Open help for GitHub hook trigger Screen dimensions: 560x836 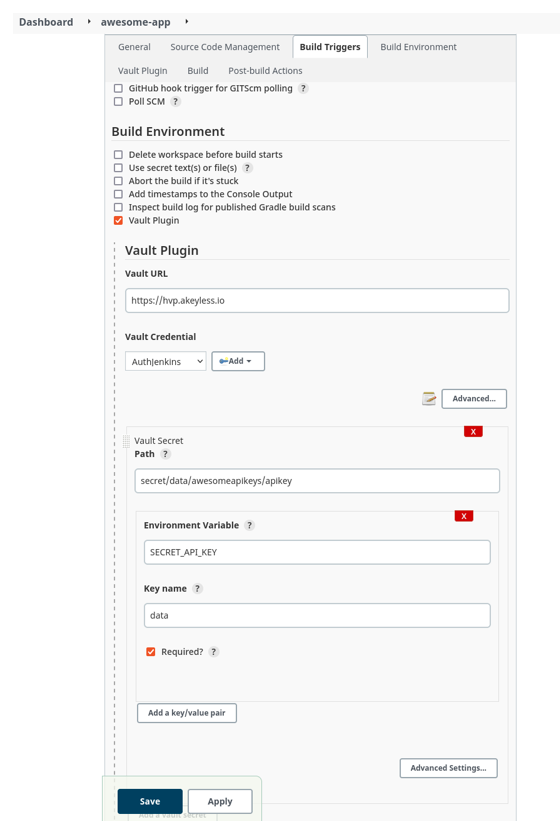pyautogui.click(x=303, y=89)
